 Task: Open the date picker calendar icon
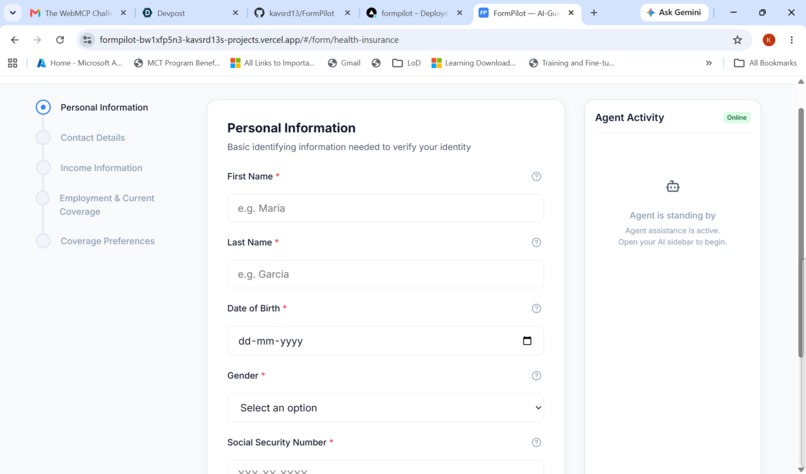click(x=527, y=341)
